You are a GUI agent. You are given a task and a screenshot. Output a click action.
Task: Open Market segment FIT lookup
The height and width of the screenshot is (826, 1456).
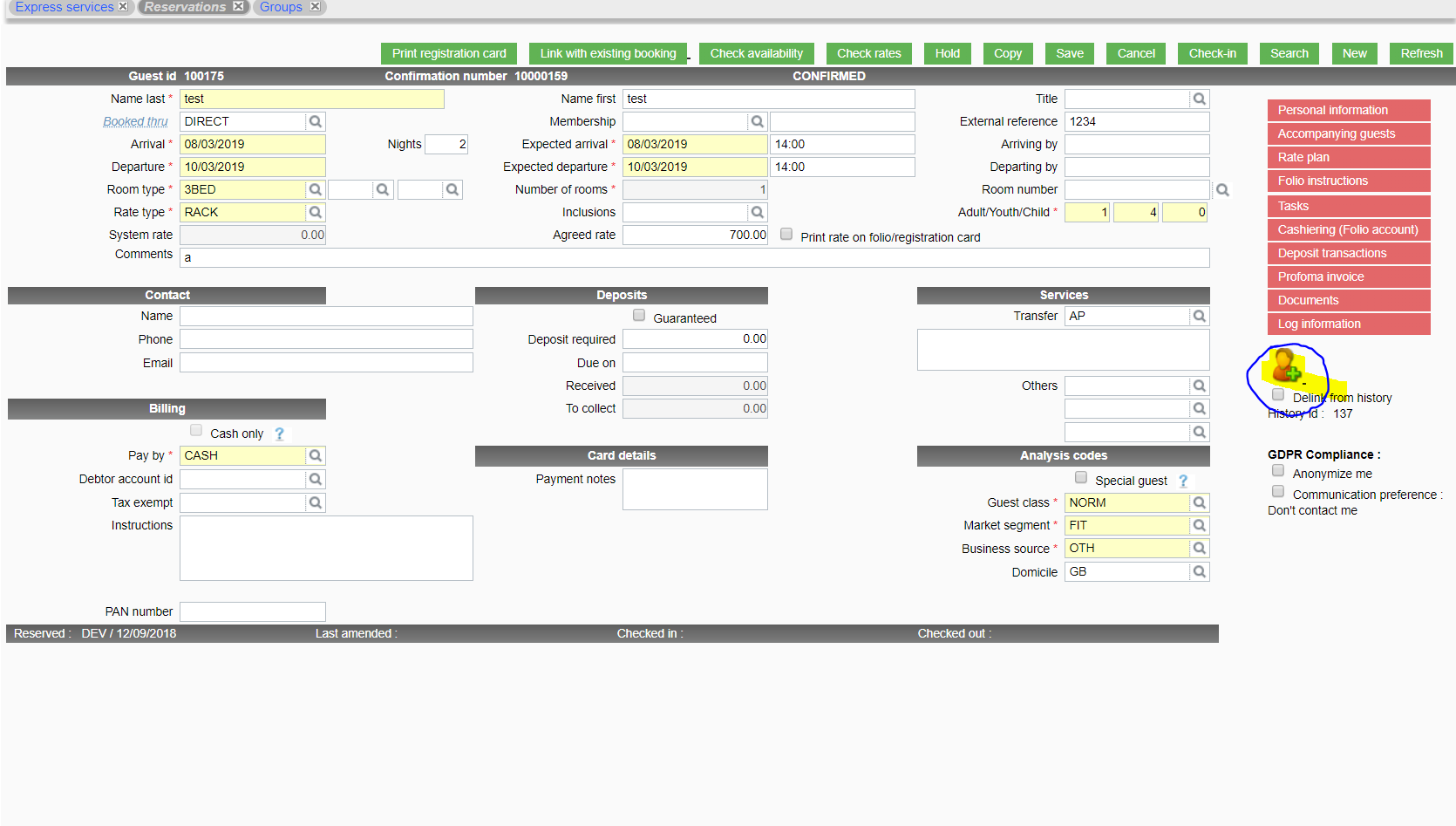[1200, 525]
